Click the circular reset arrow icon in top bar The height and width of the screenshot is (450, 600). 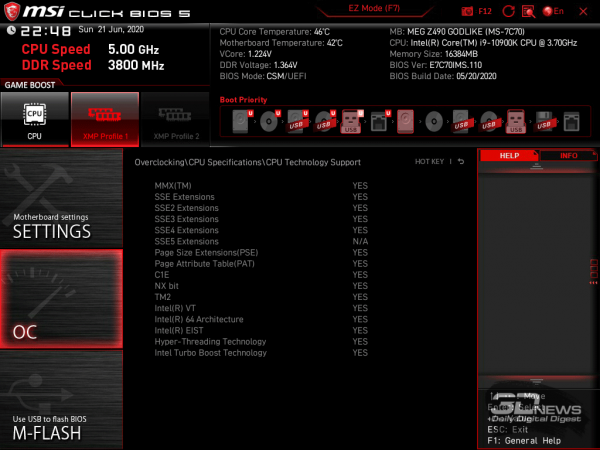coord(510,11)
